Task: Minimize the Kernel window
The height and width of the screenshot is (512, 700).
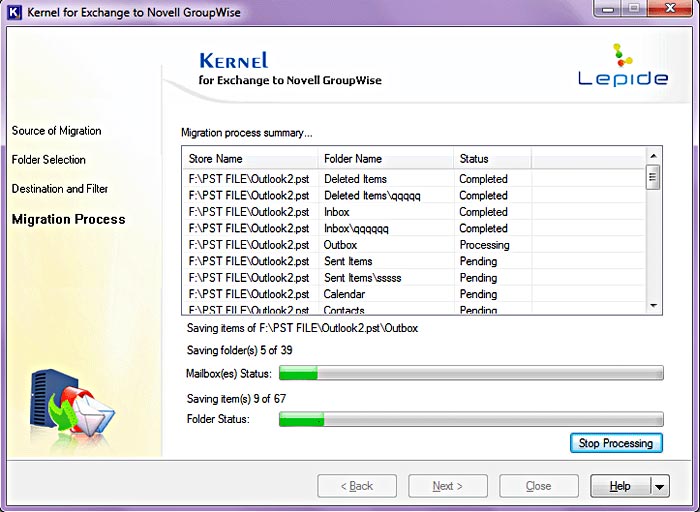Action: (x=608, y=8)
